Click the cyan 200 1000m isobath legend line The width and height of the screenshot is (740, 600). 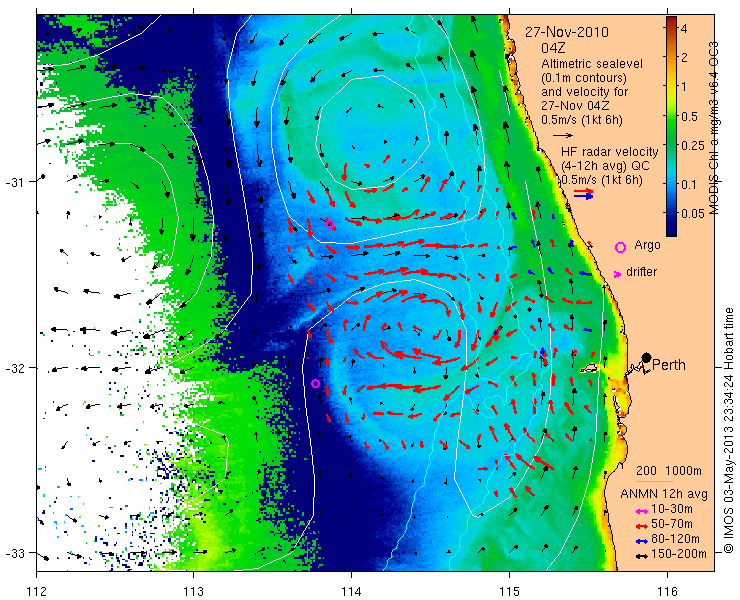coord(655,481)
